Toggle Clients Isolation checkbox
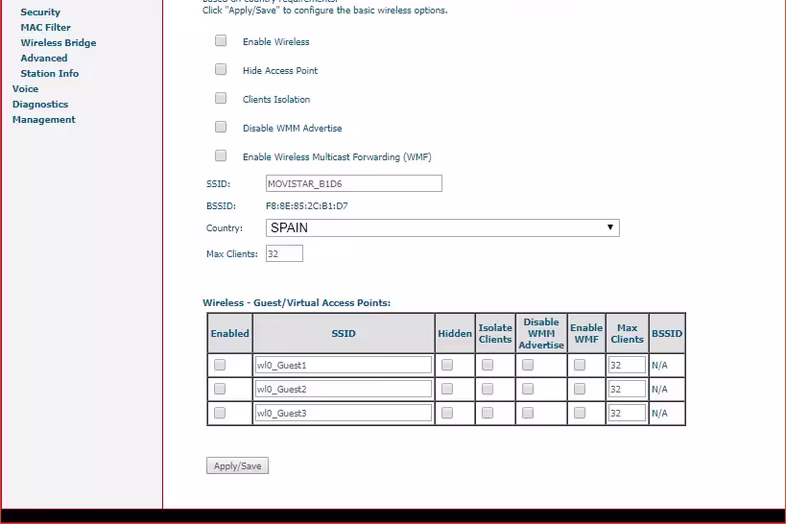This screenshot has height=524, width=786. tap(221, 98)
